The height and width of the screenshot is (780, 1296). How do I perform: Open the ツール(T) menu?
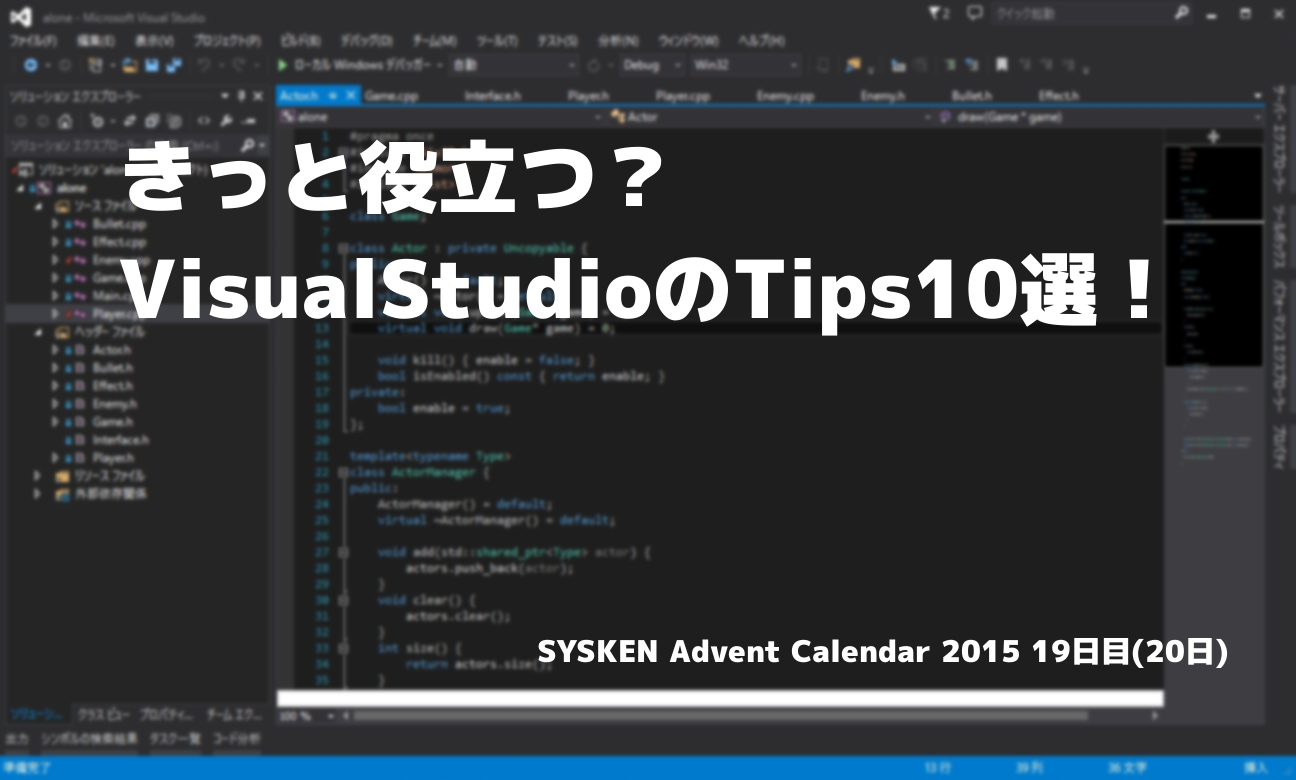point(496,40)
